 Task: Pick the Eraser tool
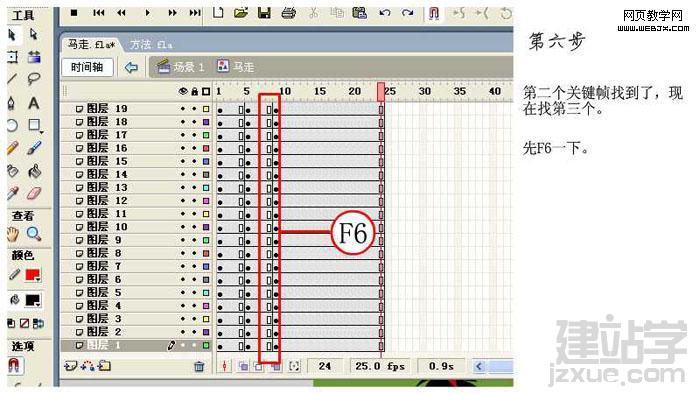click(x=34, y=194)
